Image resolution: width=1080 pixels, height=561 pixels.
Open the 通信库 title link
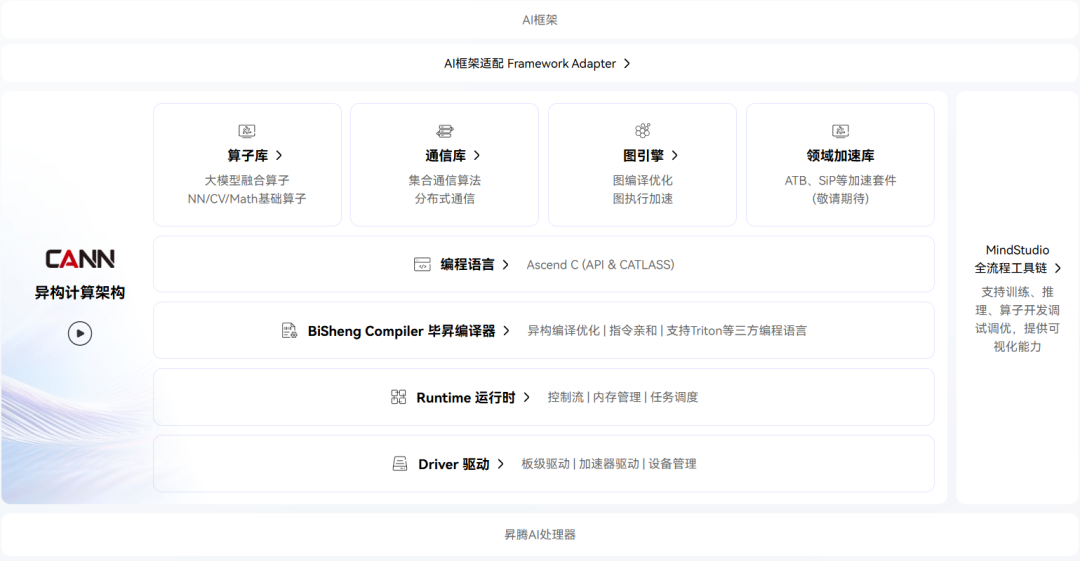click(445, 156)
